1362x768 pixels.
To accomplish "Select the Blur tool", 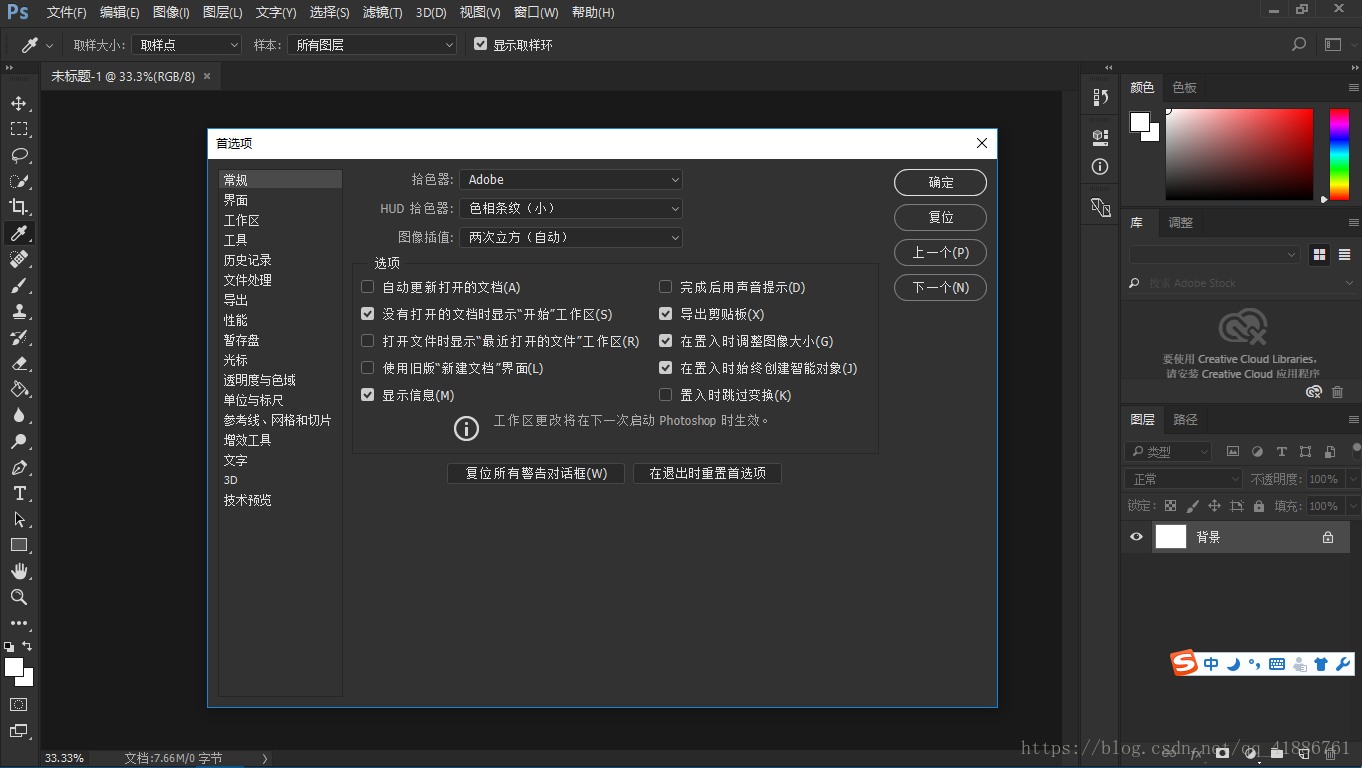I will 19,415.
